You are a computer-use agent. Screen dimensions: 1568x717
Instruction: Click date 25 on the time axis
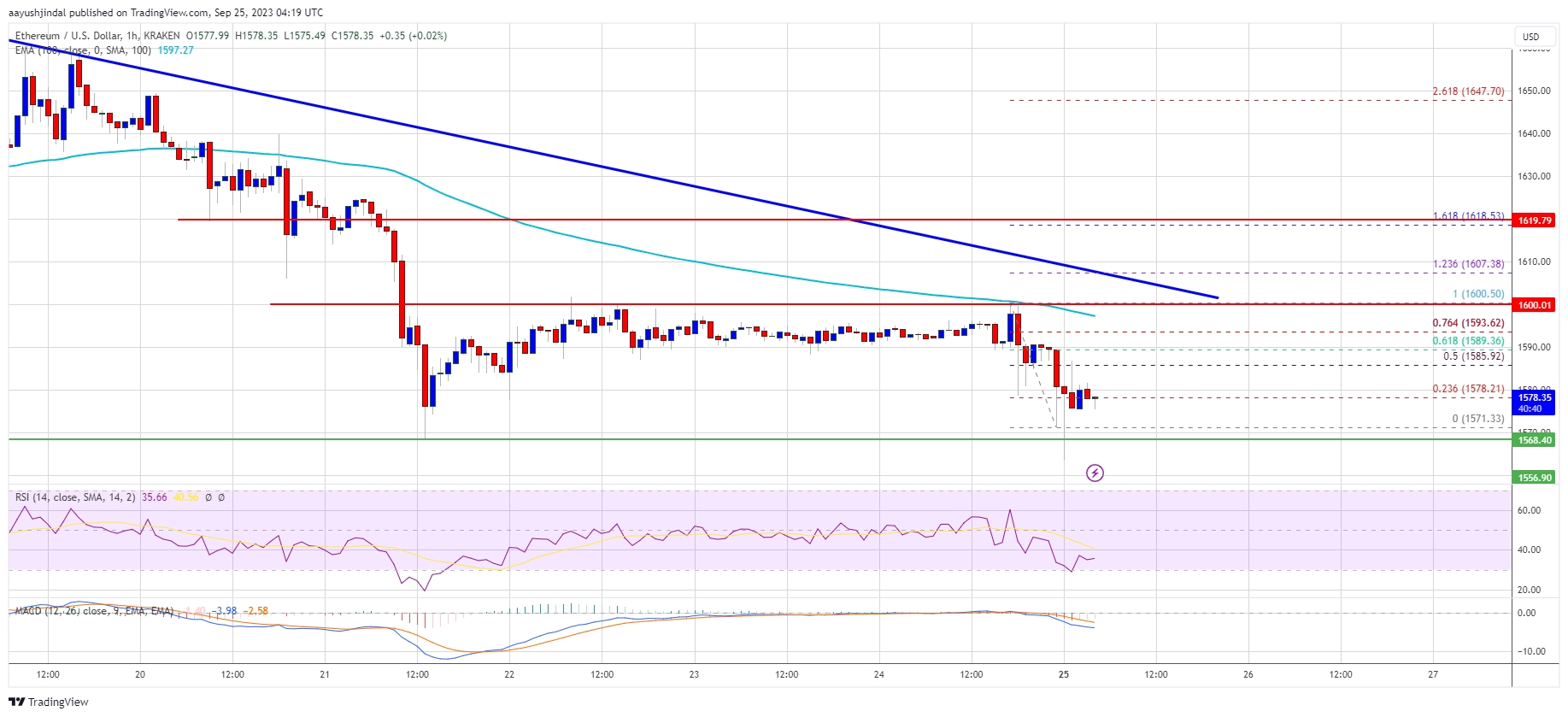point(1064,675)
